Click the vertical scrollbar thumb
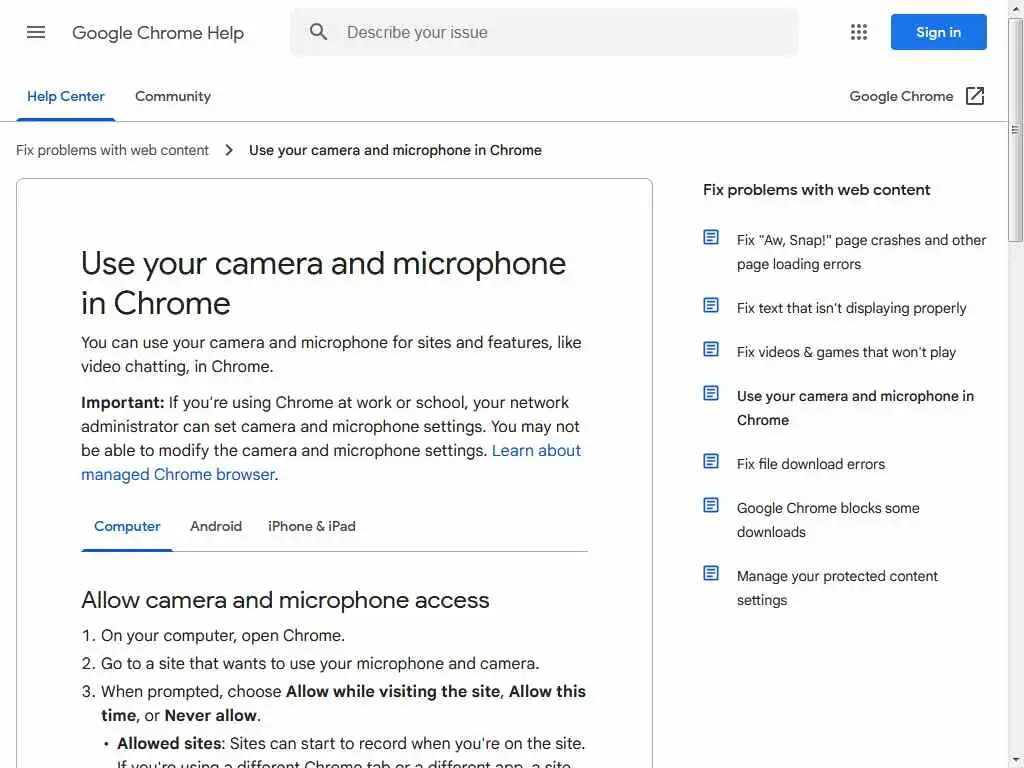The image size is (1024, 768). point(1015,131)
